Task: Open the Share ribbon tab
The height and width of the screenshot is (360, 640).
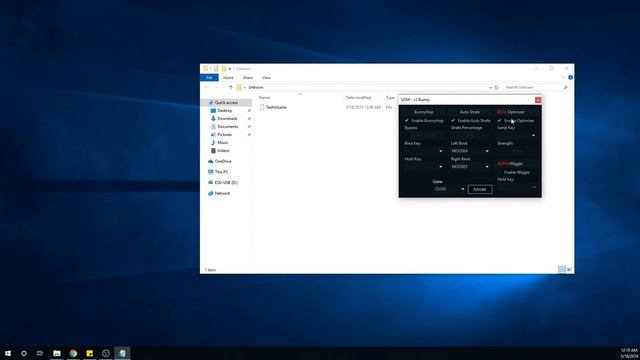Action: point(248,78)
